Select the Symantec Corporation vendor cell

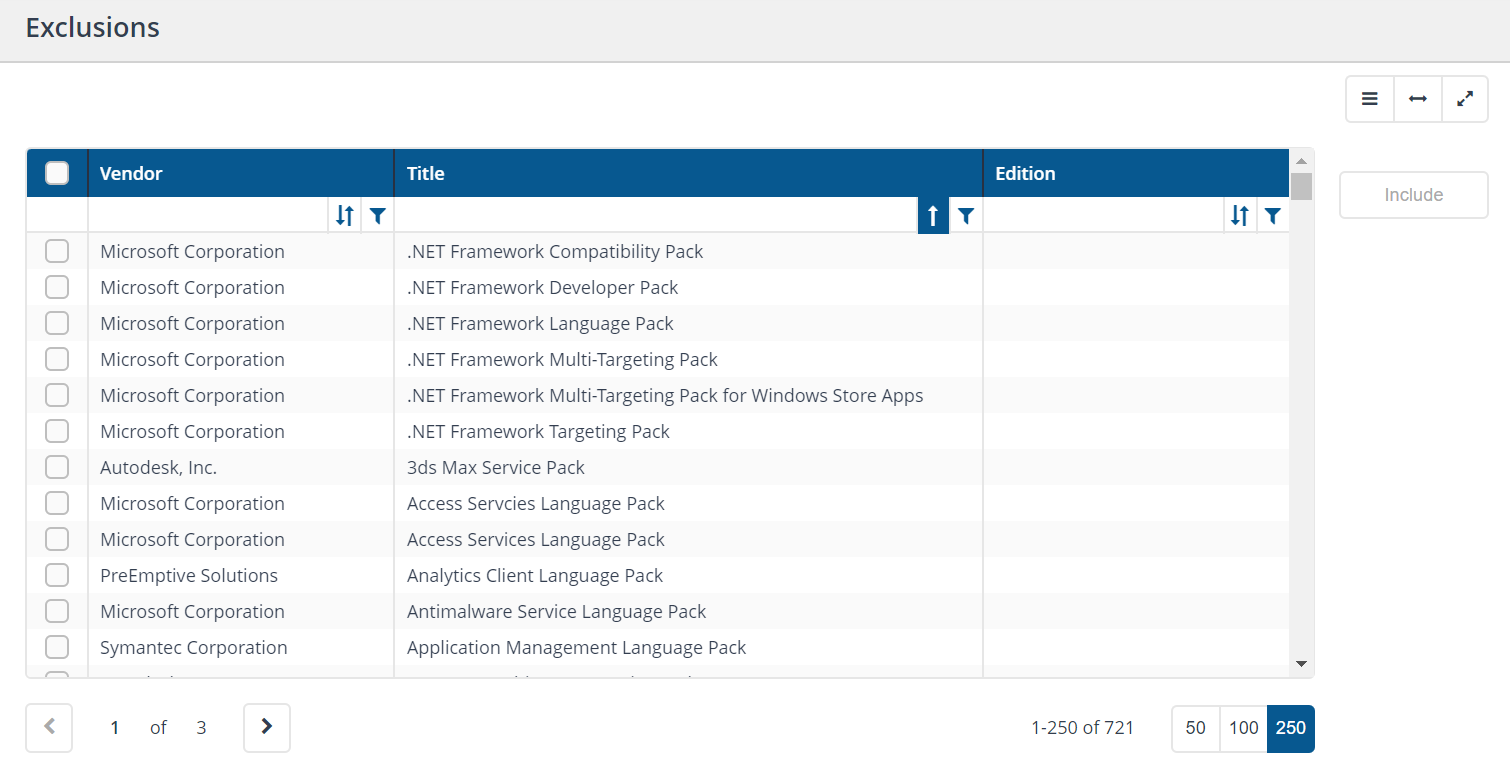pos(241,647)
